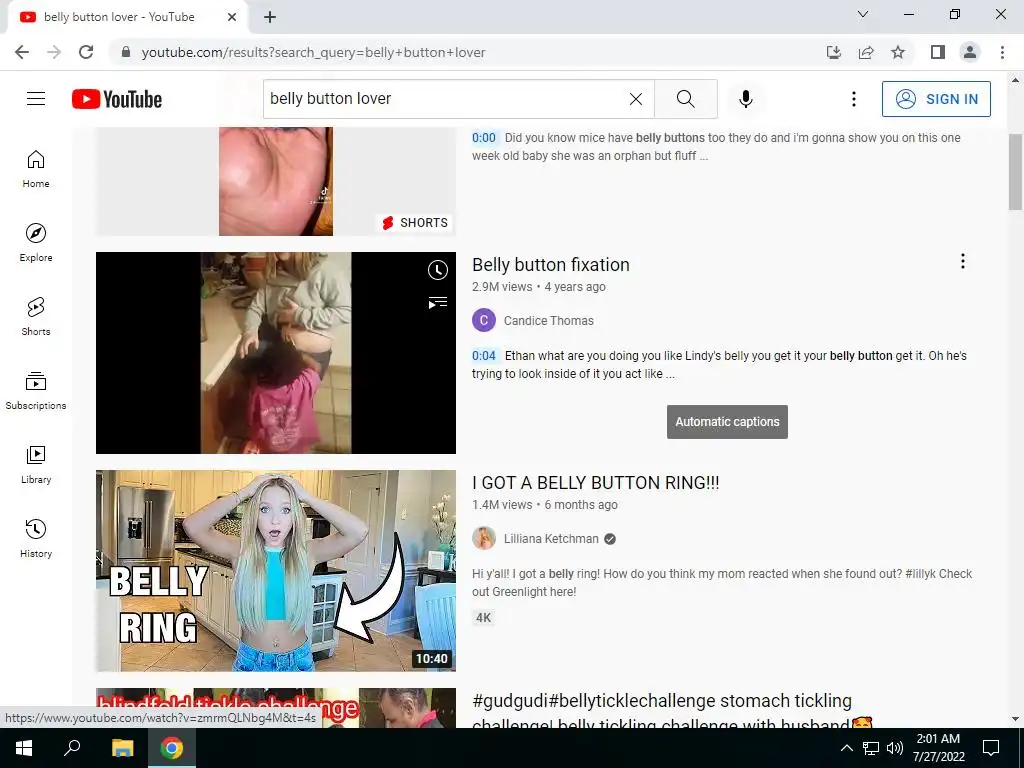Open File Explorer from taskbar
The image size is (1024, 768).
122,748
